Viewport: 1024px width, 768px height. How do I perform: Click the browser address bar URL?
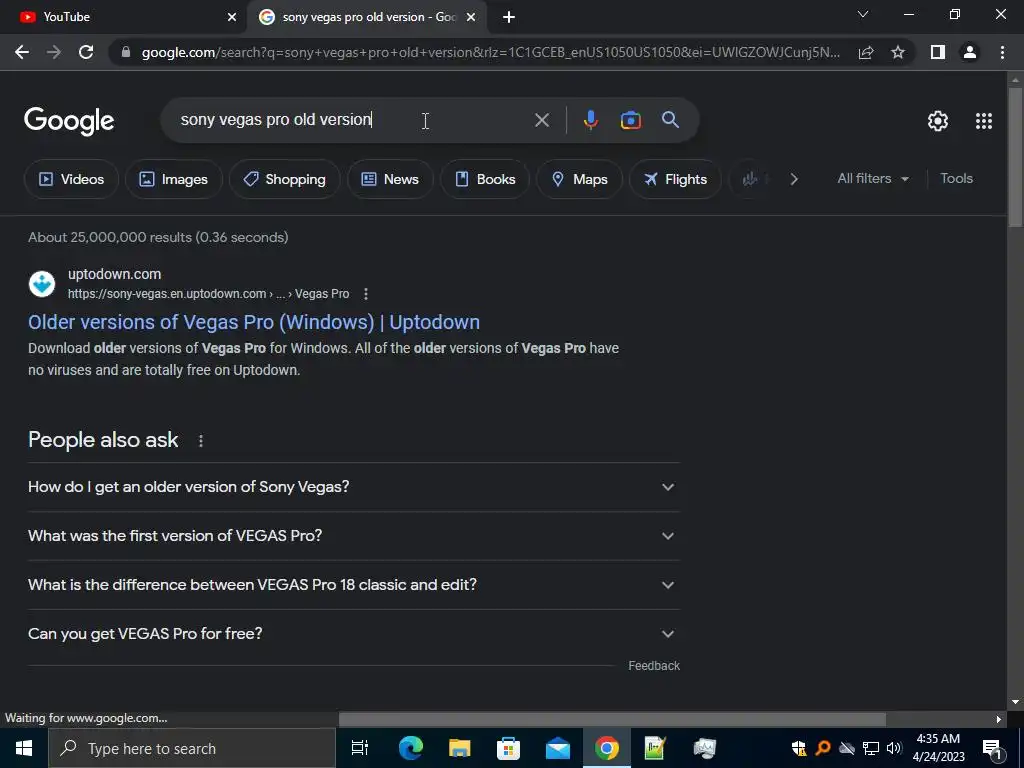tap(490, 52)
